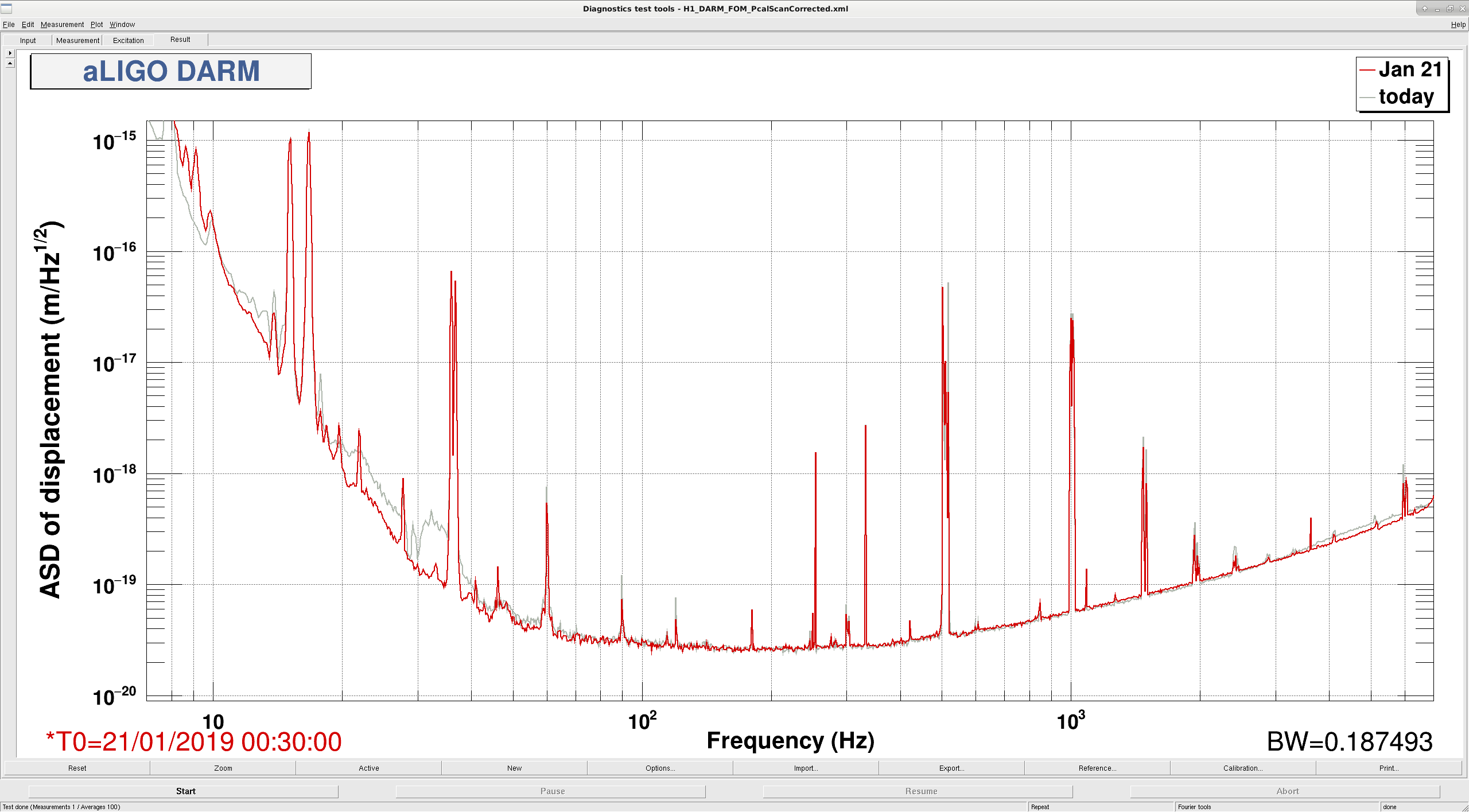
Task: Click the Reset plot button
Action: coord(77,768)
